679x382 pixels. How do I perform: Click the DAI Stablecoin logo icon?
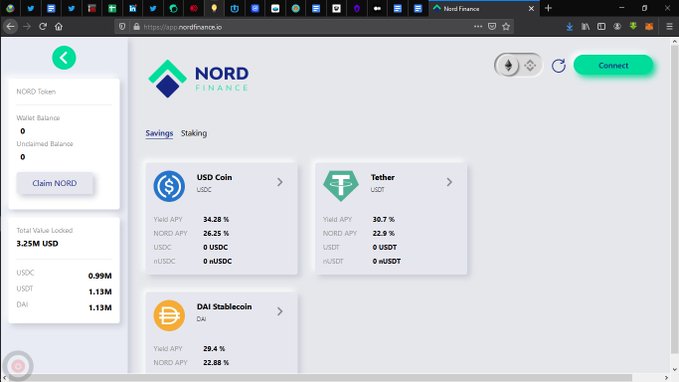pyautogui.click(x=169, y=315)
